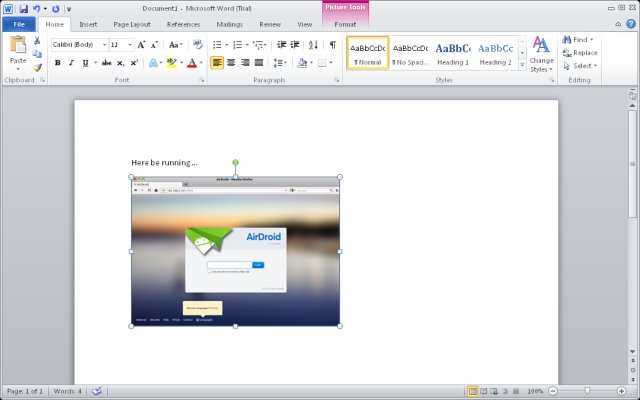
Task: Toggle show paragraph marks
Action: pyautogui.click(x=332, y=45)
